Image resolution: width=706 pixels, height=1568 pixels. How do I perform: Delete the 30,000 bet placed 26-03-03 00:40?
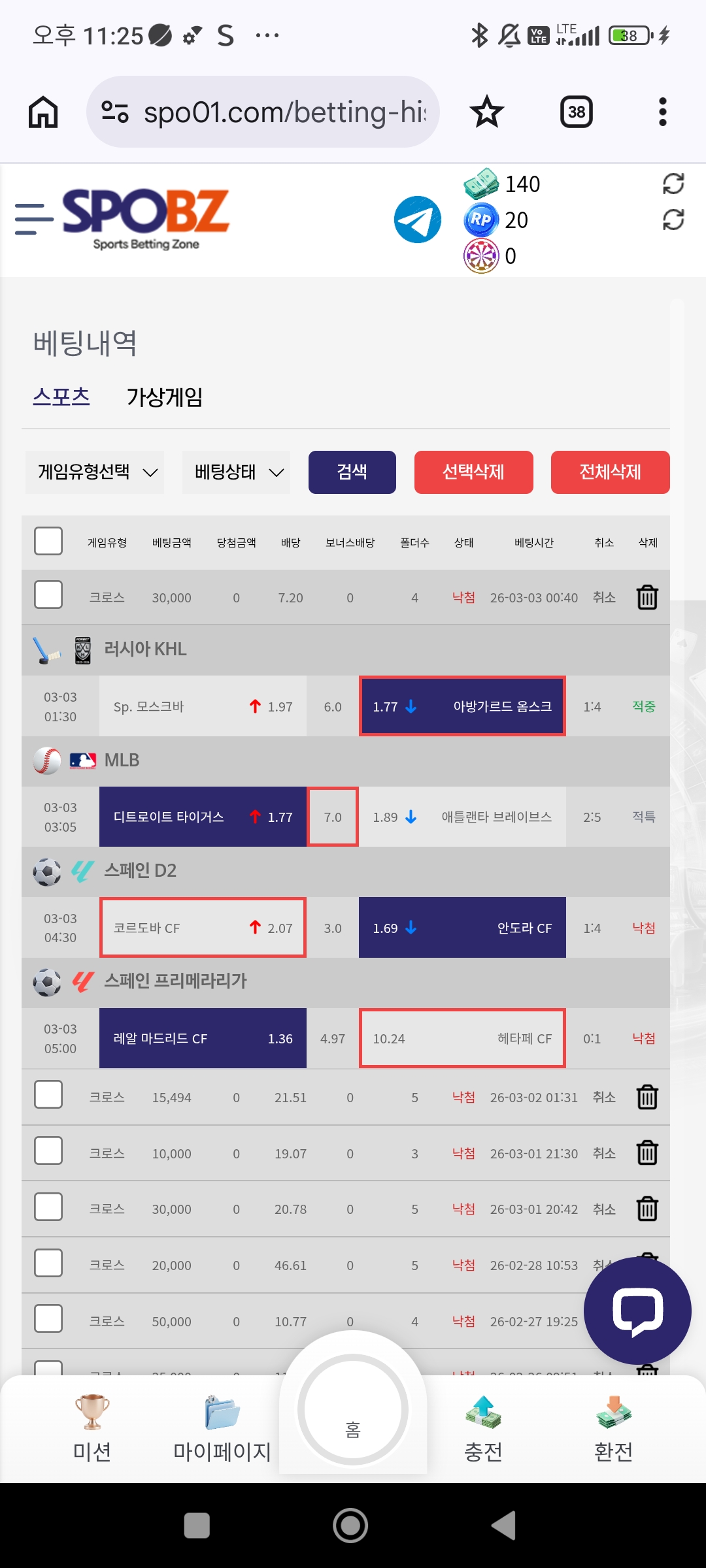647,597
